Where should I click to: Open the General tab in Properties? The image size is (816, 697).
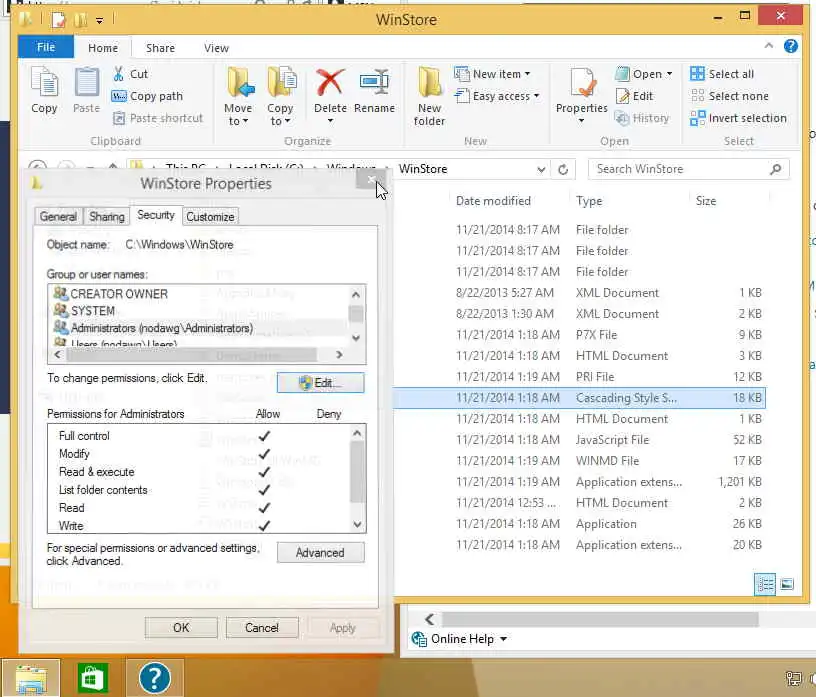(x=58, y=217)
